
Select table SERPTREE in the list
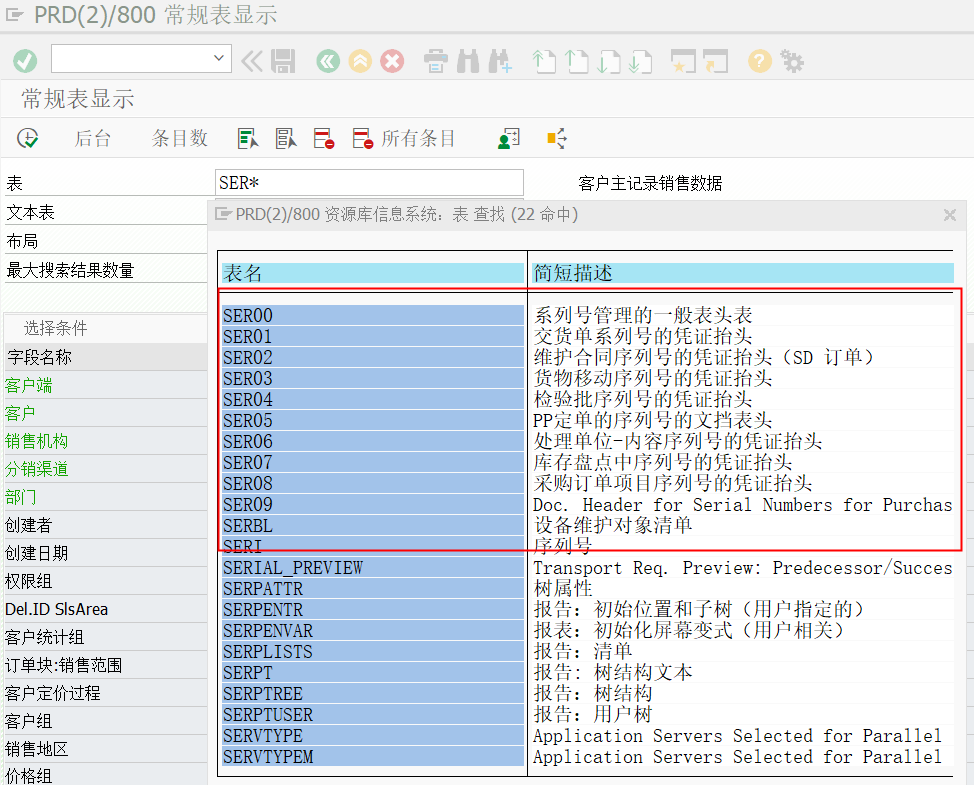(373, 694)
